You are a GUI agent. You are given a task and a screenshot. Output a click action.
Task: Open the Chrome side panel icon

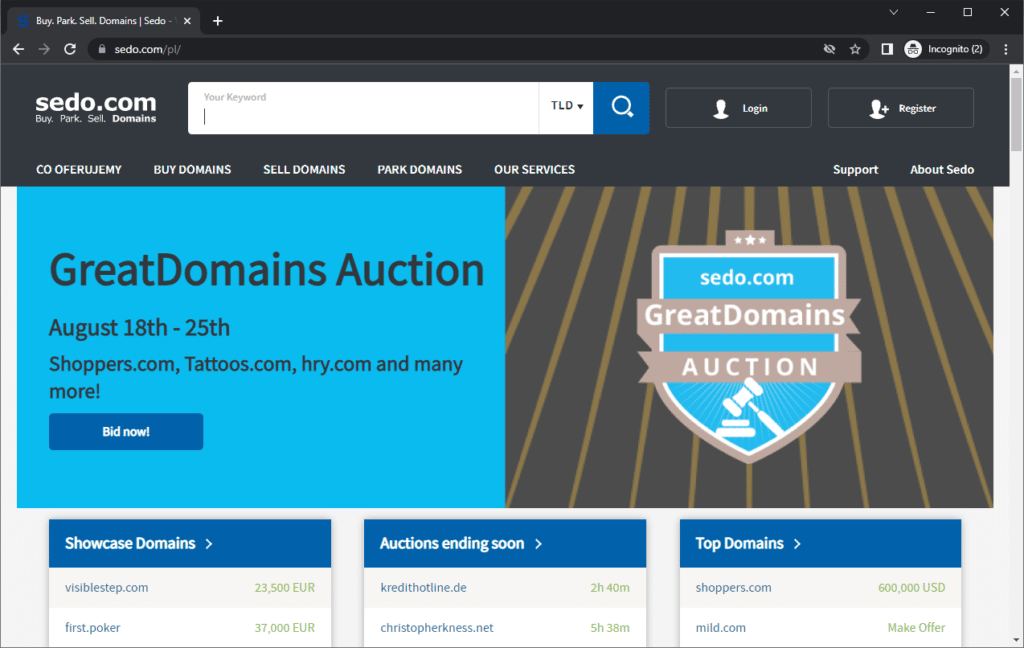click(886, 48)
